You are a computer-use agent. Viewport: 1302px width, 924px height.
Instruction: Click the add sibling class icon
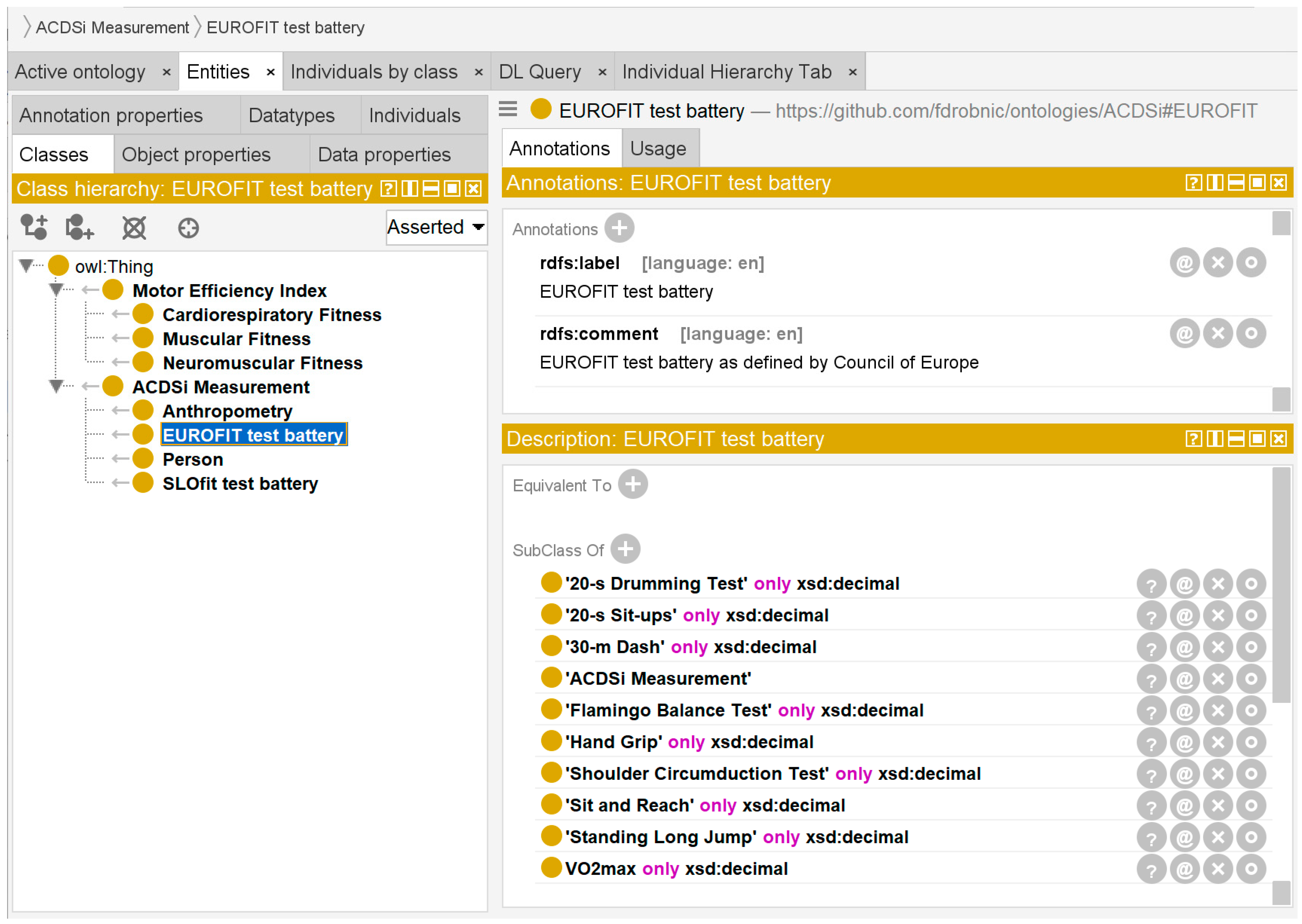click(x=79, y=228)
